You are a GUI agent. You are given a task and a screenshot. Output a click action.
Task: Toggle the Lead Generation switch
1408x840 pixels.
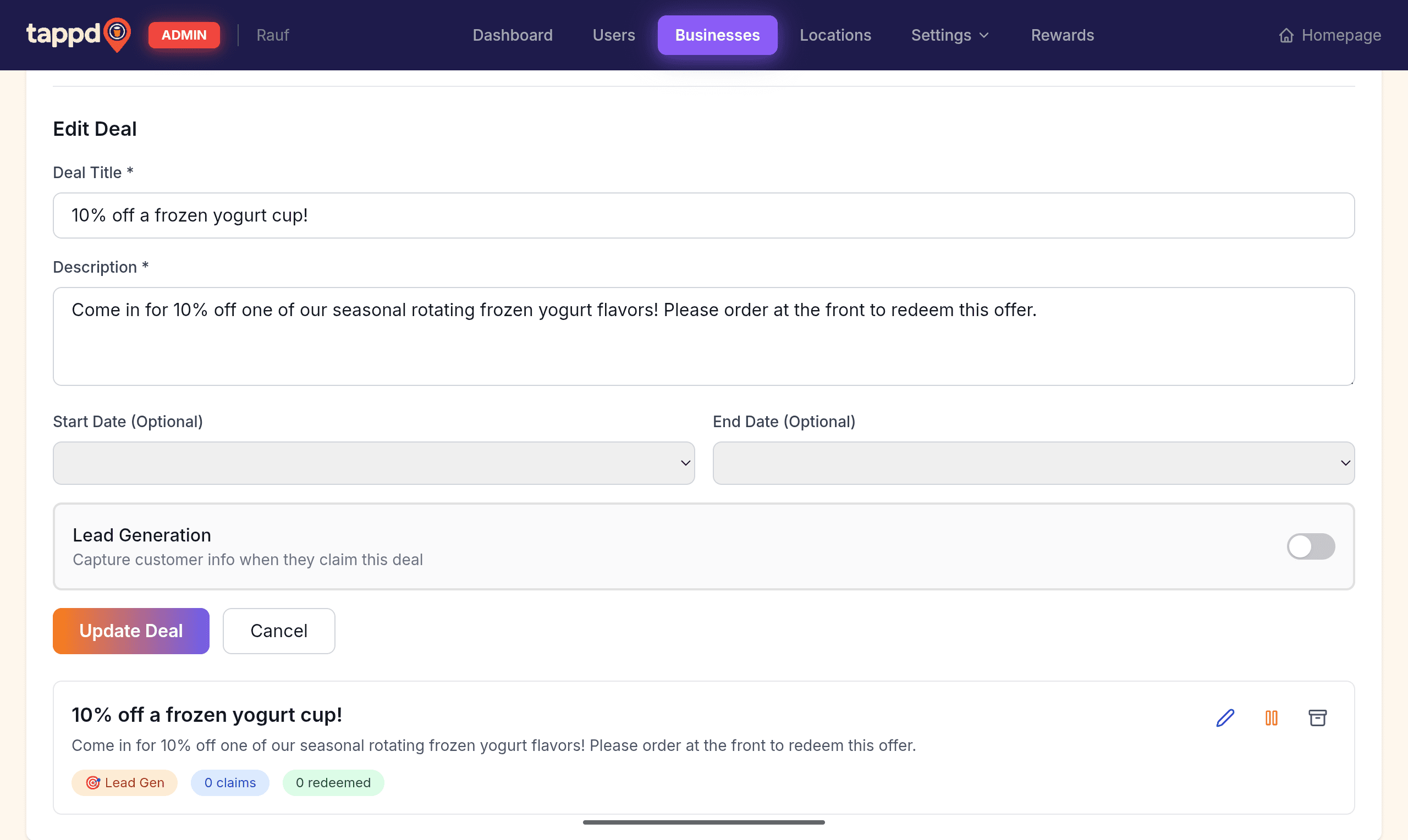[1311, 546]
